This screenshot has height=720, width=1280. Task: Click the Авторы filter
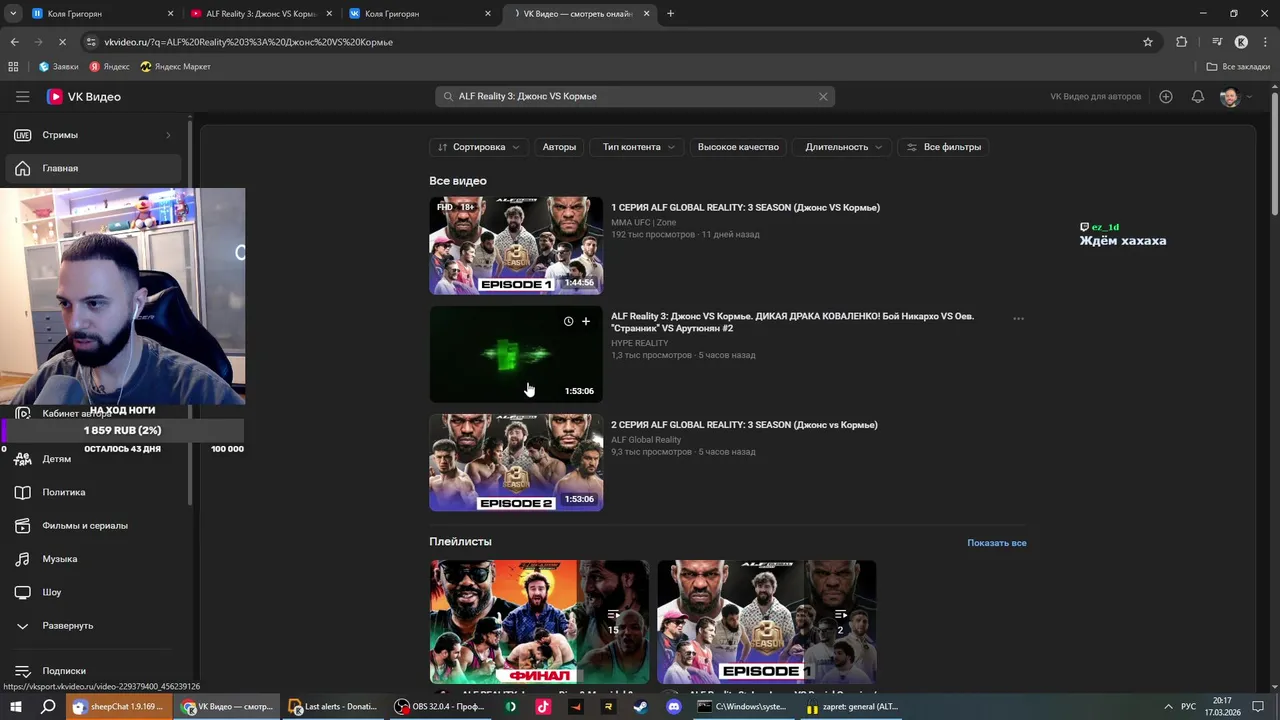(x=559, y=147)
